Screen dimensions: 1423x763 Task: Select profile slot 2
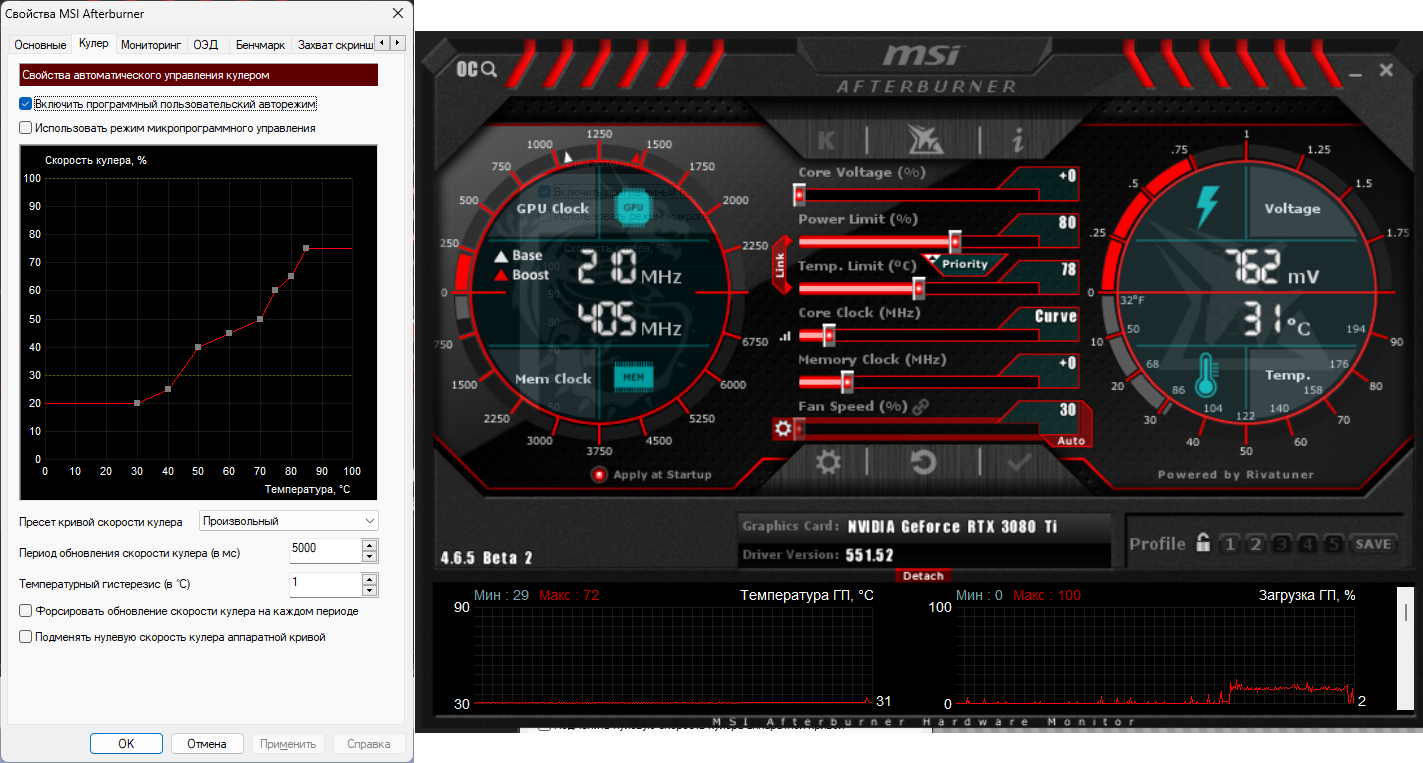[x=1255, y=544]
